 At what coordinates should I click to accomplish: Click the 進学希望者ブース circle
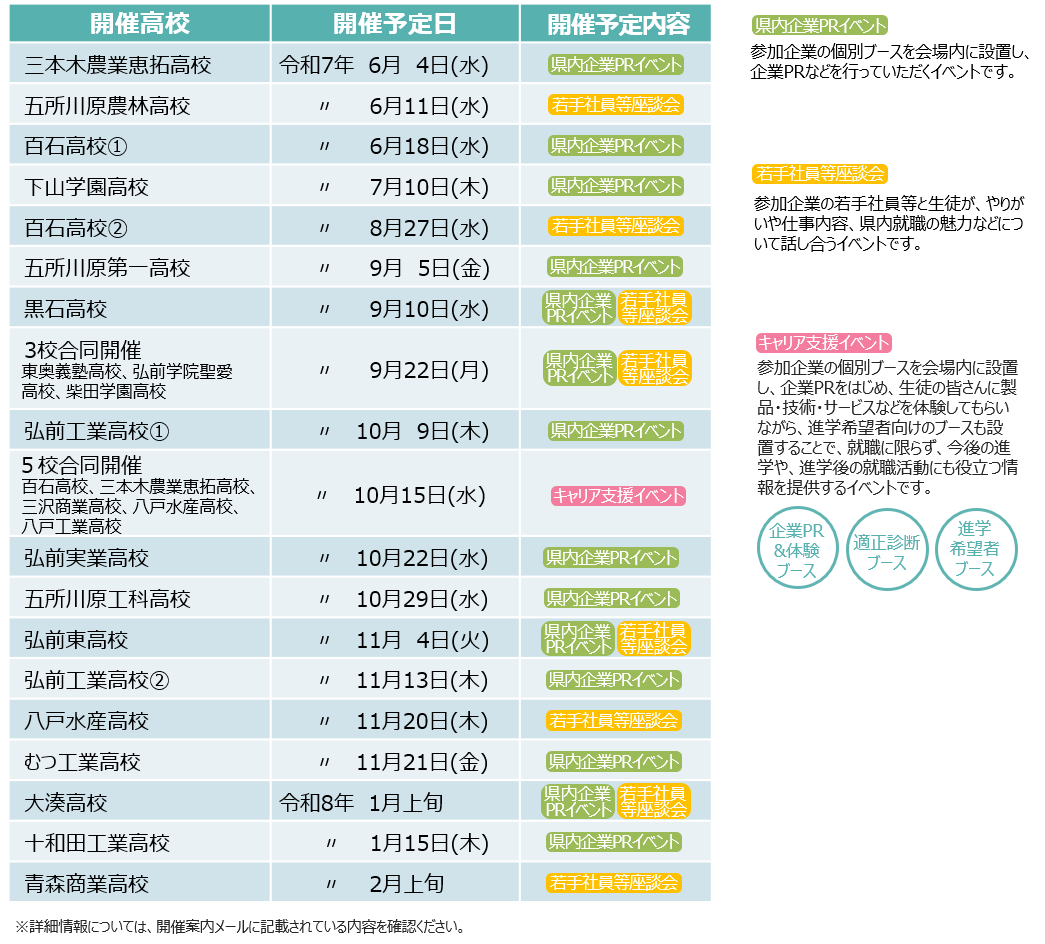click(976, 549)
